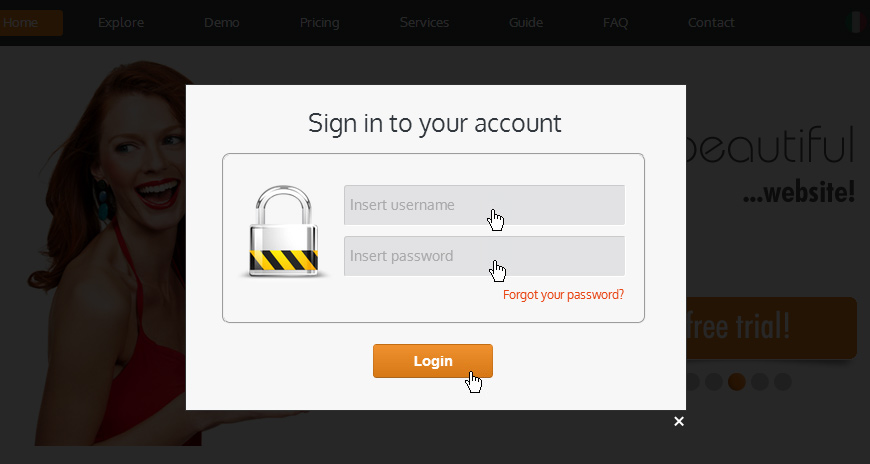
Task: Click the orange Login button
Action: click(x=433, y=361)
